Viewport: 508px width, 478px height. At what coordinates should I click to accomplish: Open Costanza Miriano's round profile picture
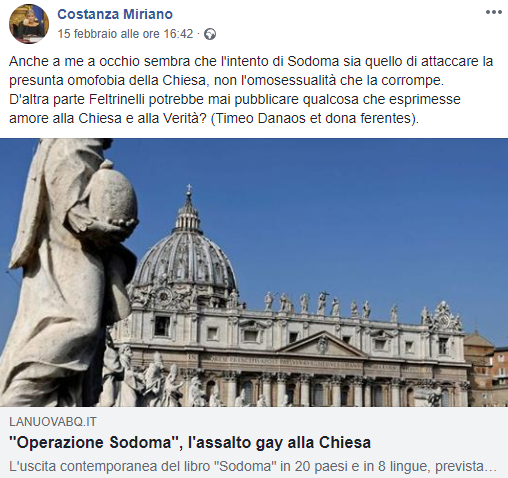(x=29, y=24)
